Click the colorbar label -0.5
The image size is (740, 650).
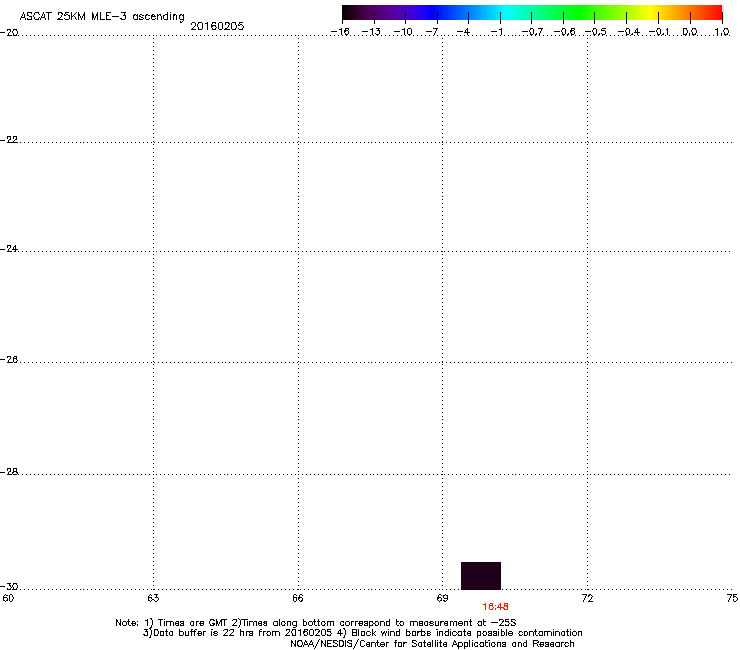596,32
